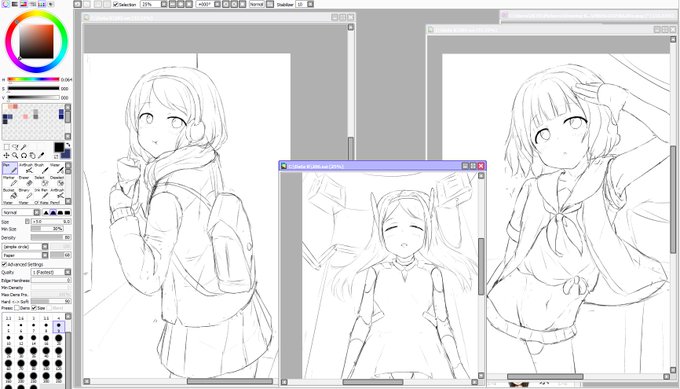This screenshot has height=389, width=680.
Task: Click the hue slider bar
Action: [x=33, y=79]
